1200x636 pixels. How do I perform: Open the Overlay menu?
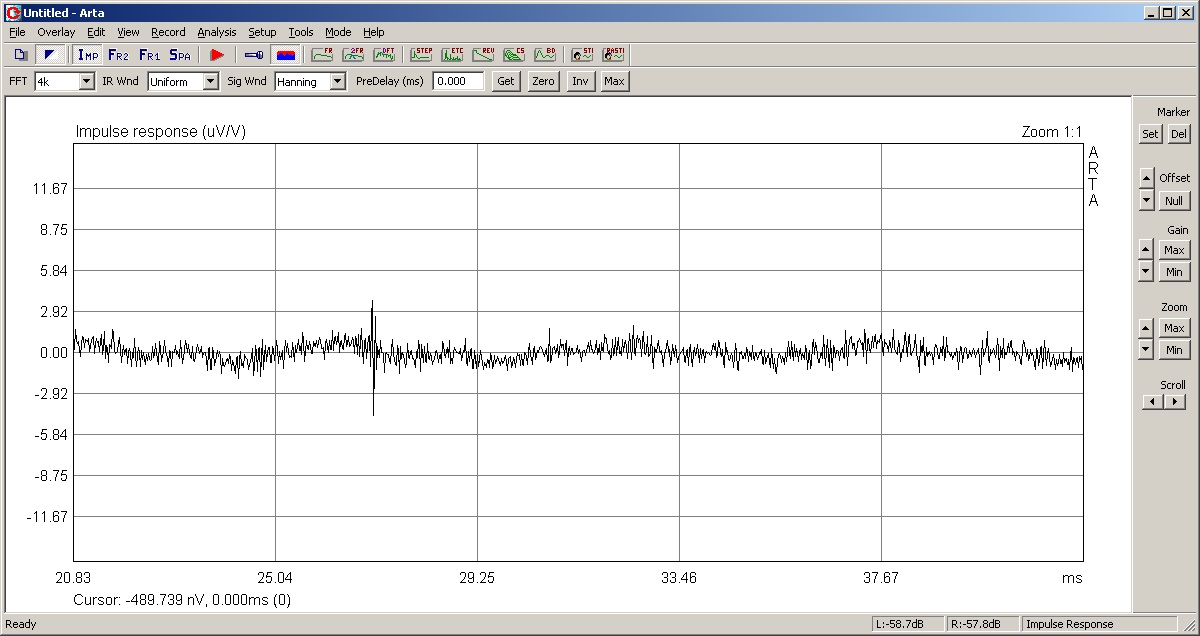pyautogui.click(x=56, y=32)
